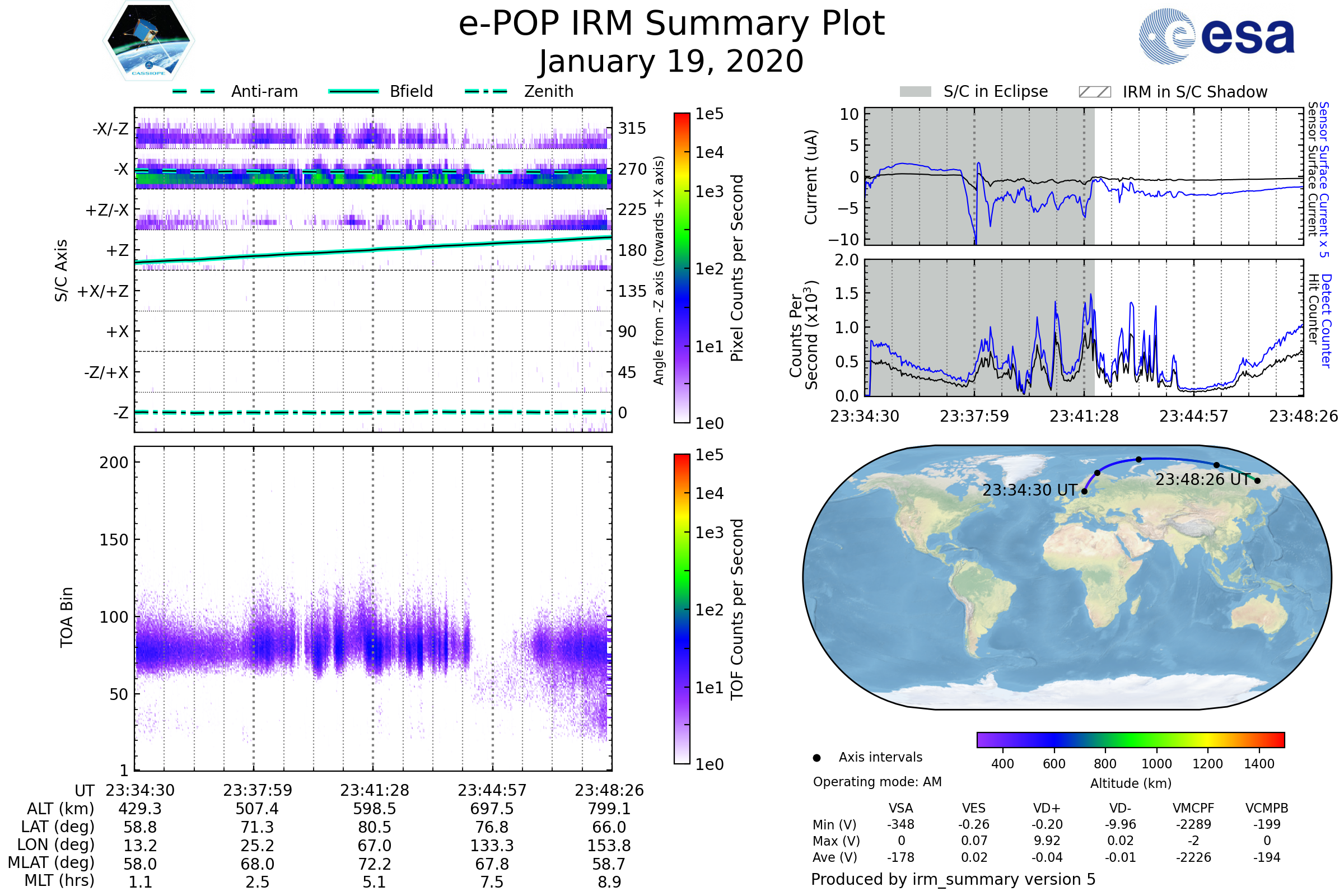Screen dimensions: 1344x896
Task: Click the January 19, 2020 date heading
Action: tap(671, 62)
